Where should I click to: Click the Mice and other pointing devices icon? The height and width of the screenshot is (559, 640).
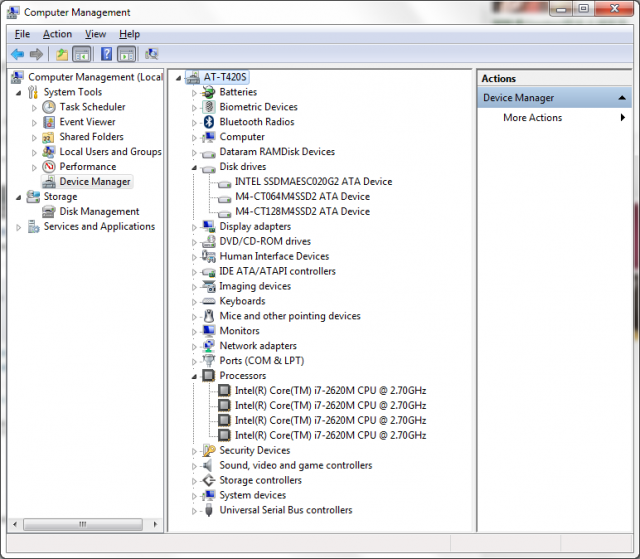(209, 316)
